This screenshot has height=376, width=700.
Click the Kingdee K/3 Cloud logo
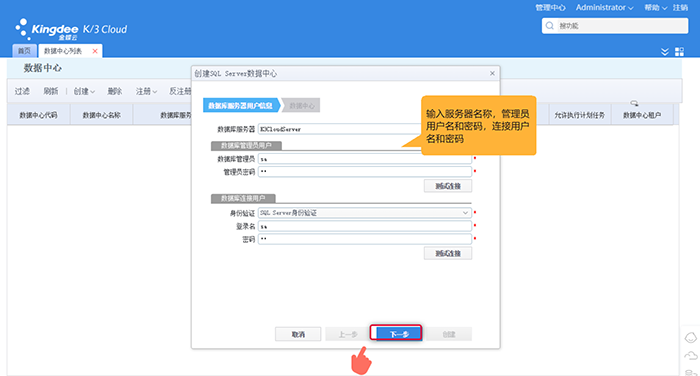(71, 29)
